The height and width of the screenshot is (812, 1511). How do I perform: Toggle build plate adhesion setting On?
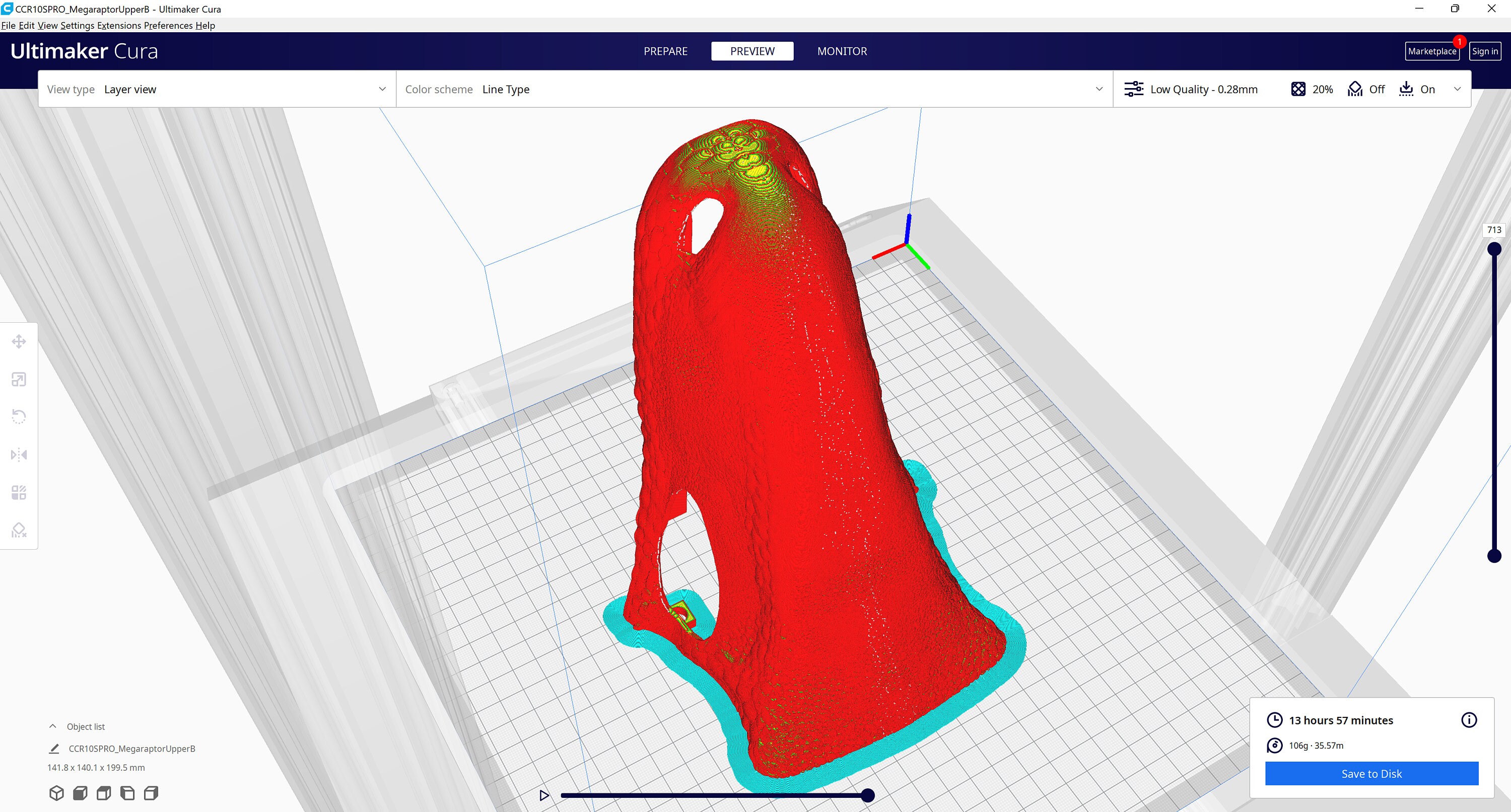1418,89
